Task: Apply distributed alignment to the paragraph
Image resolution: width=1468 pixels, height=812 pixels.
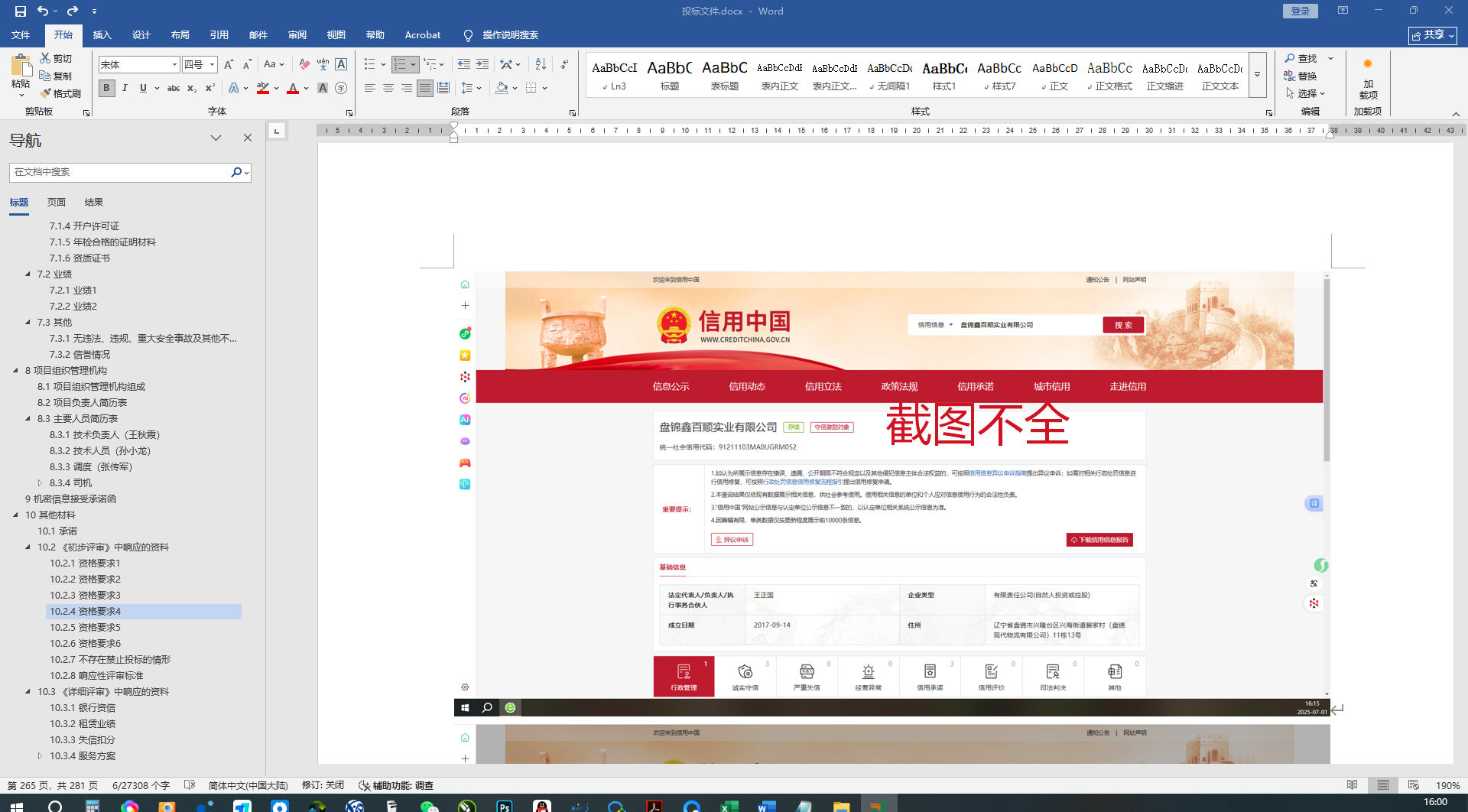Action: click(x=443, y=89)
